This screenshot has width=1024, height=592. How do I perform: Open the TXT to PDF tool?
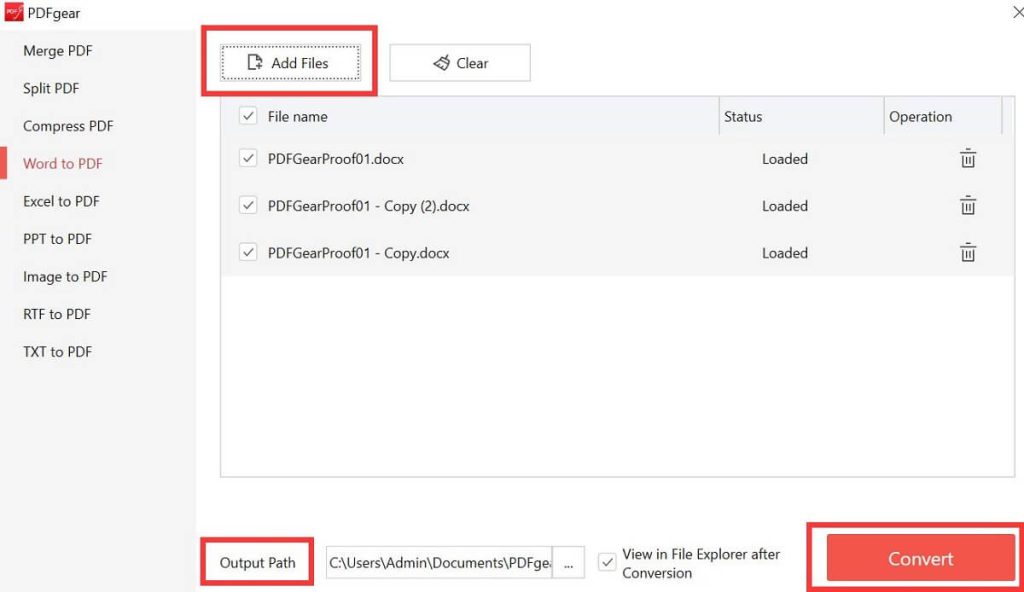coord(55,351)
